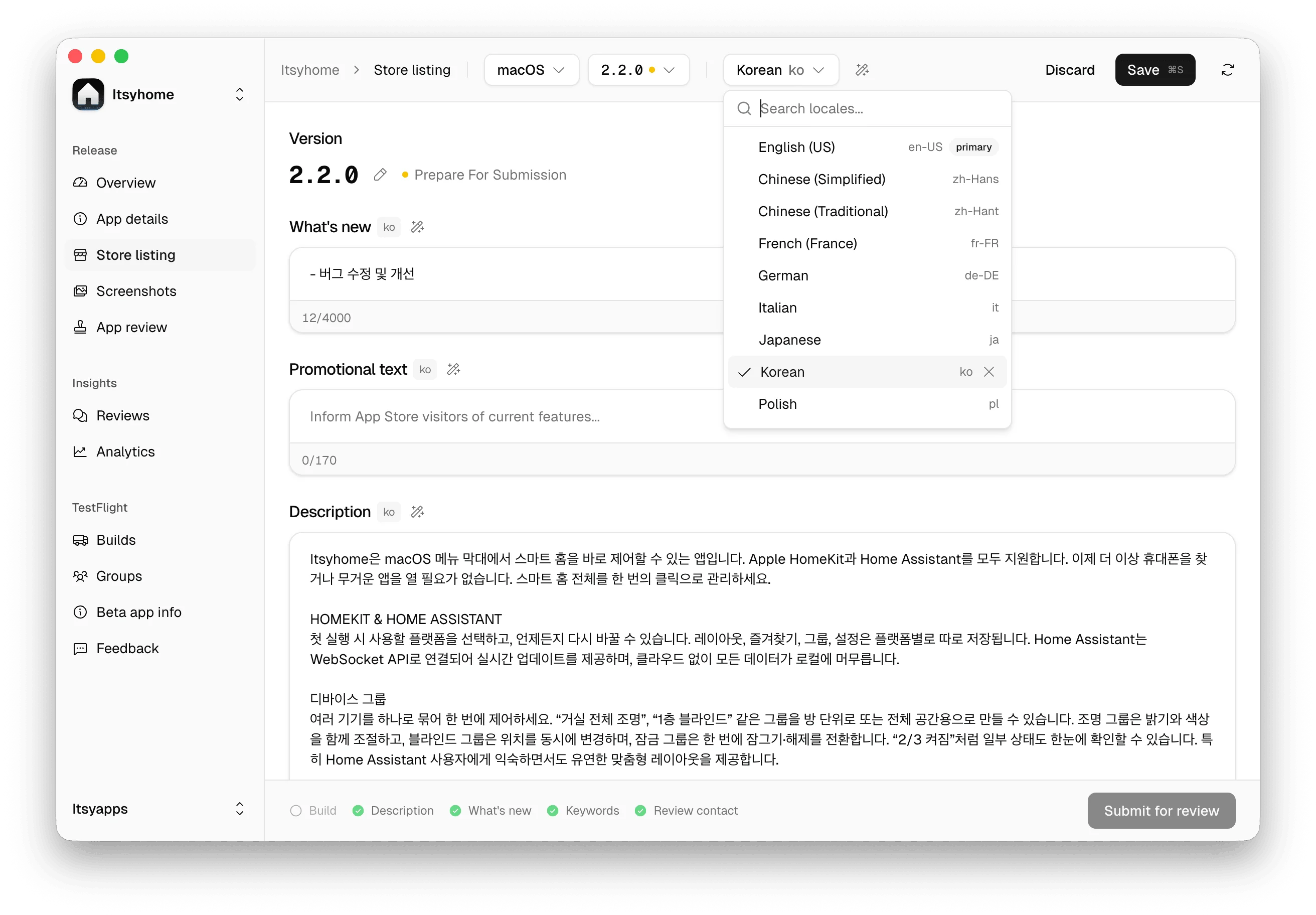Click the Itsyhome home logo icon
The height and width of the screenshot is (915, 1316).
tap(88, 94)
